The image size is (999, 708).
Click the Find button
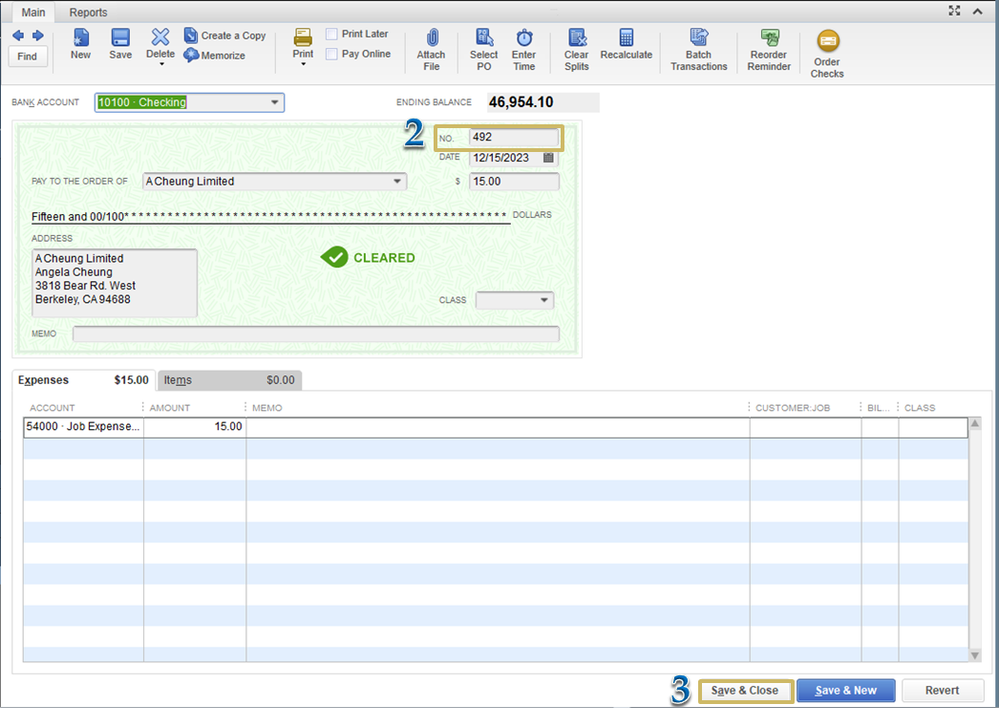tap(27, 56)
